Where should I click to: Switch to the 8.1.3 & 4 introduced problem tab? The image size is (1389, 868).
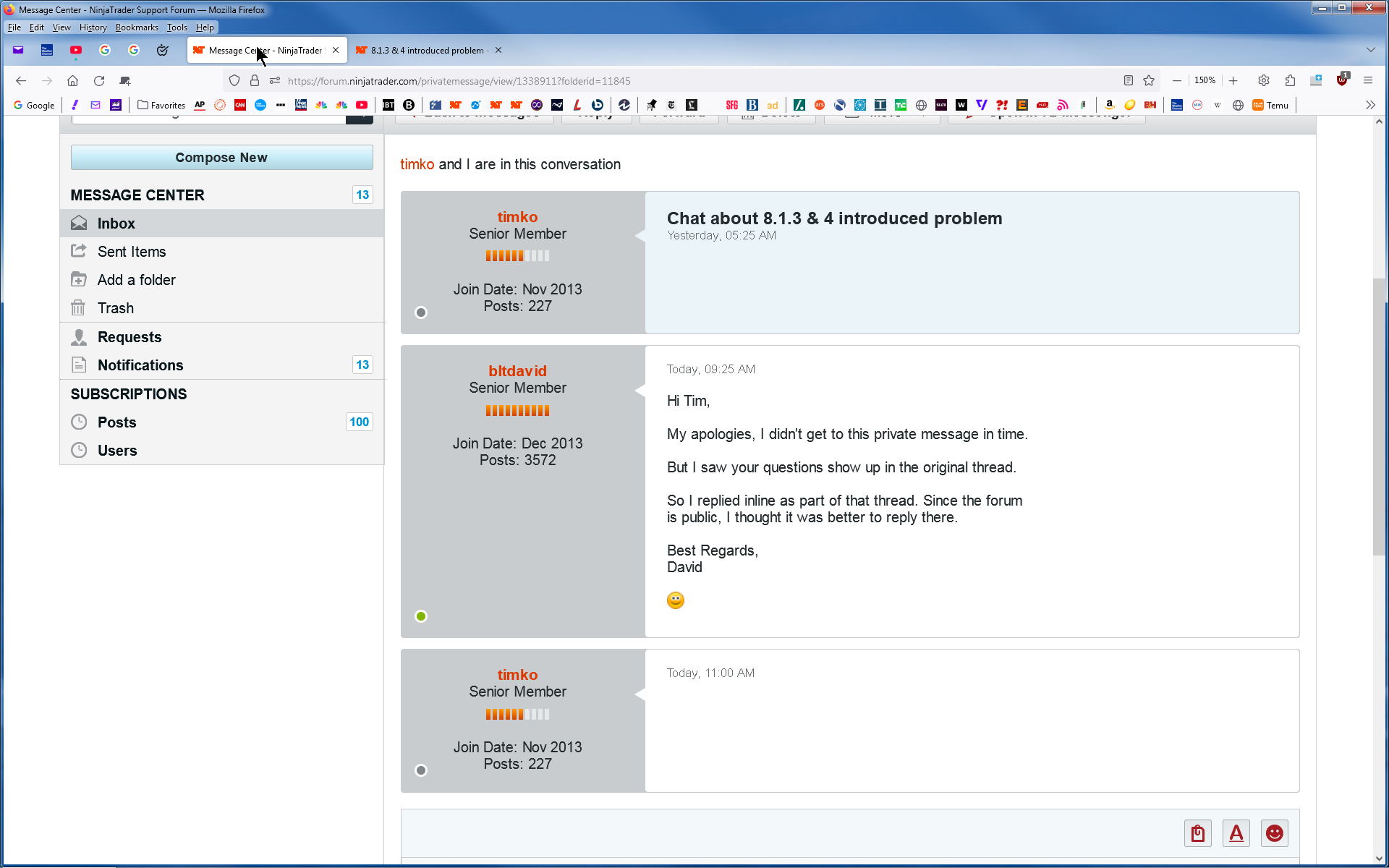[x=425, y=50]
